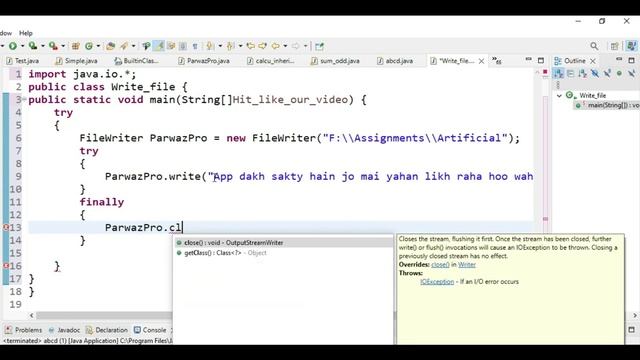Navigate Back with the yellow left arrow
Viewport: 640px width, 360px height.
pyautogui.click(x=276, y=46)
